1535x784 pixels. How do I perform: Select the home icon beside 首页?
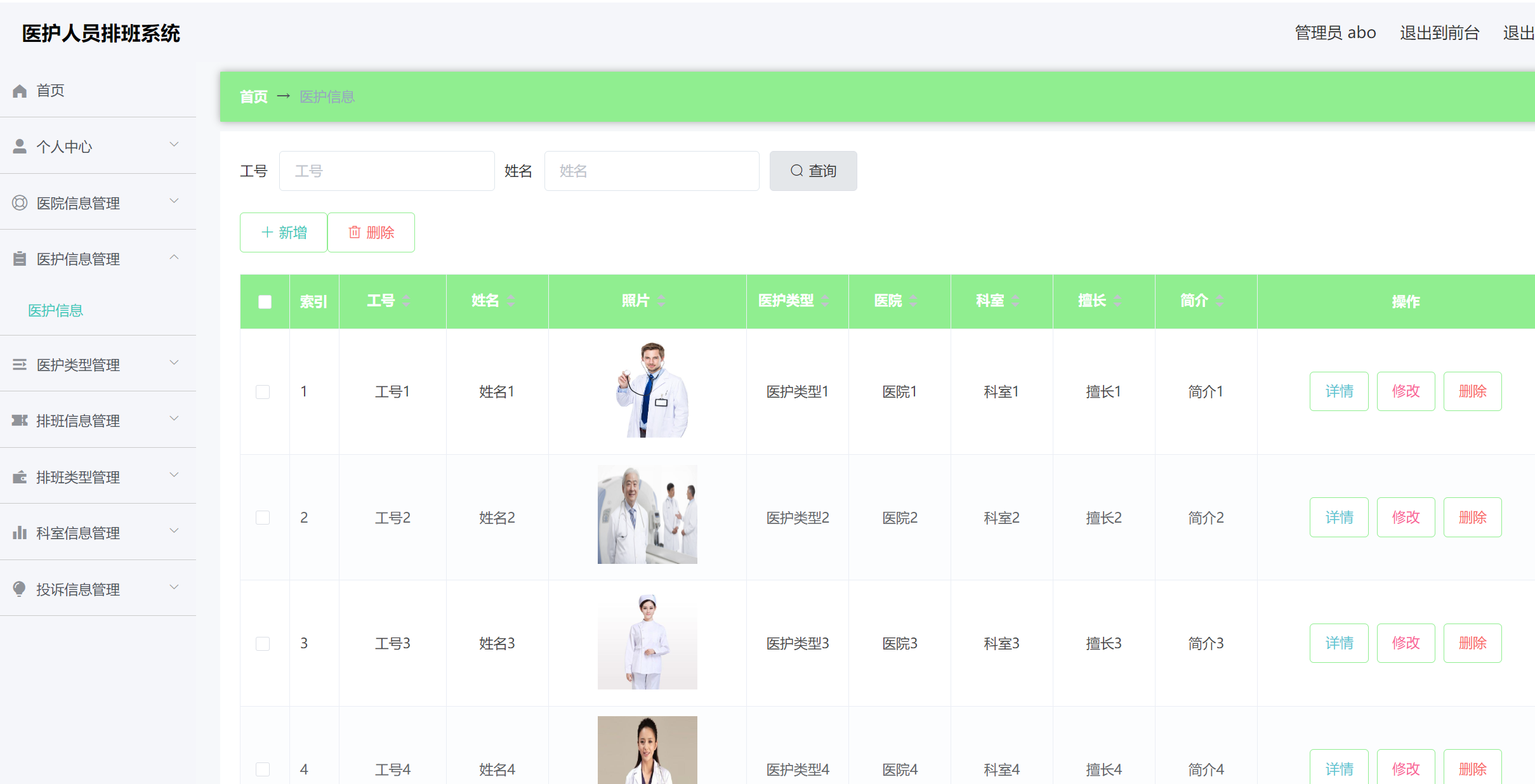click(19, 90)
